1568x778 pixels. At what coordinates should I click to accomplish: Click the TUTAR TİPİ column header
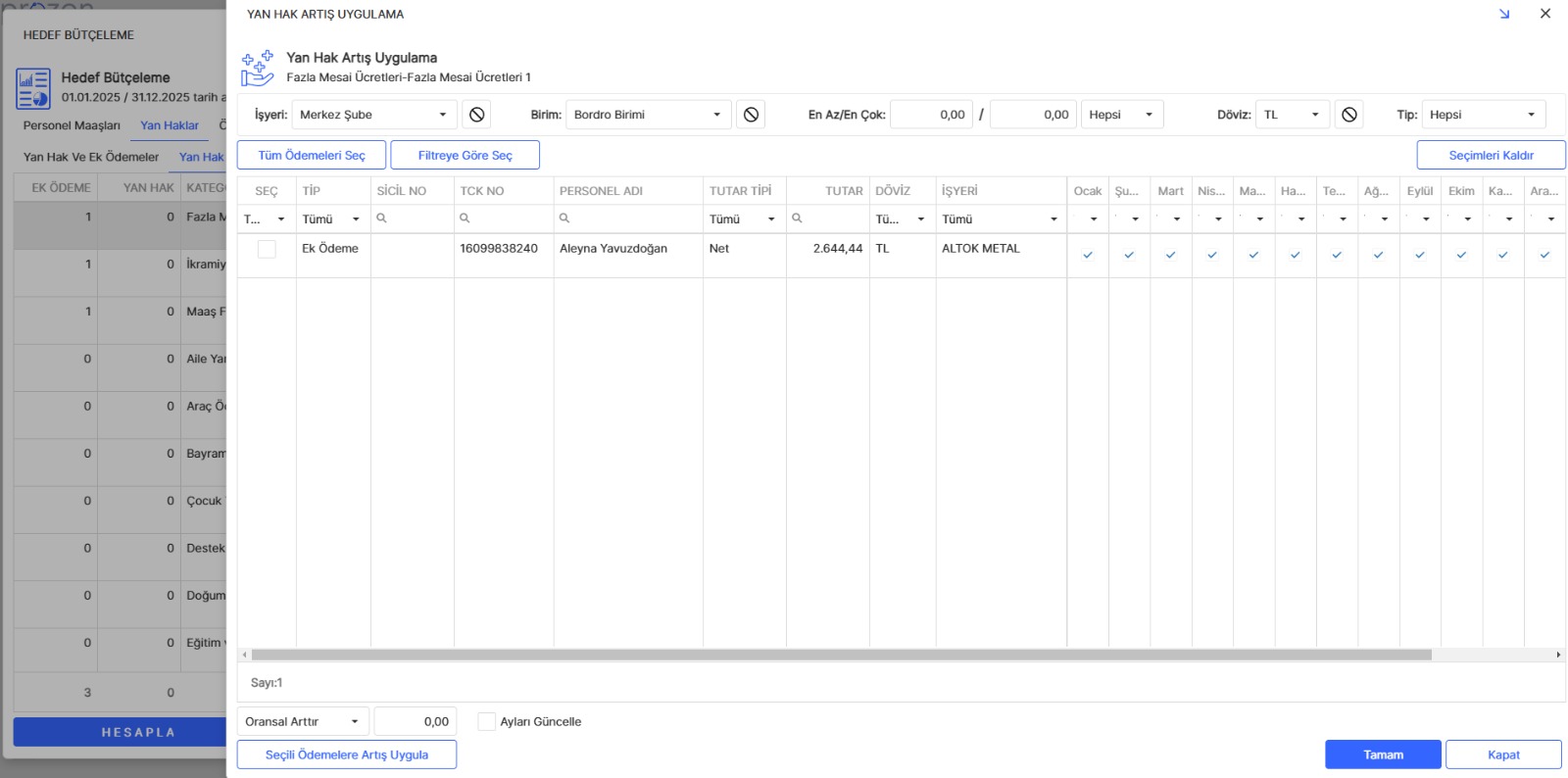pos(745,191)
